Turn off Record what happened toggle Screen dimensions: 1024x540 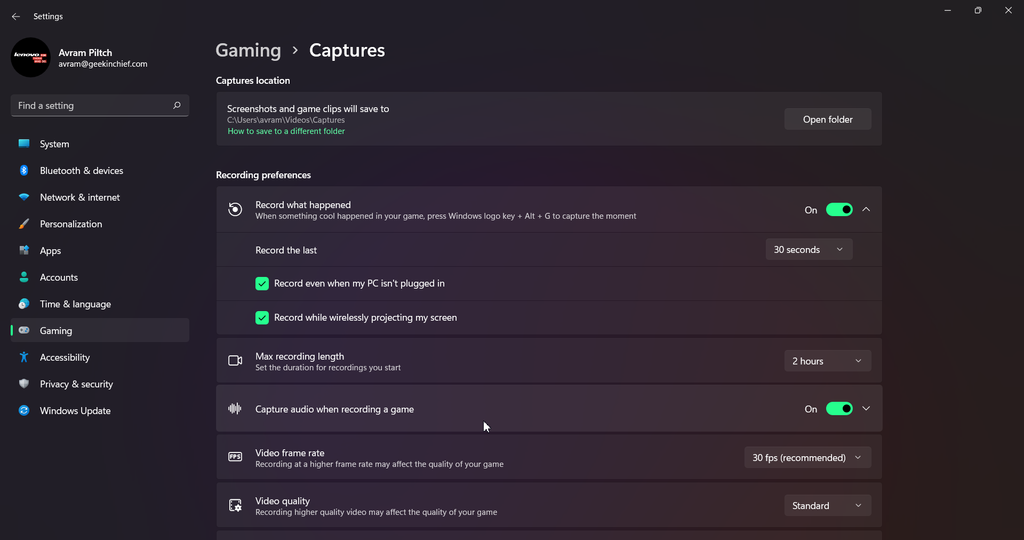(x=839, y=210)
